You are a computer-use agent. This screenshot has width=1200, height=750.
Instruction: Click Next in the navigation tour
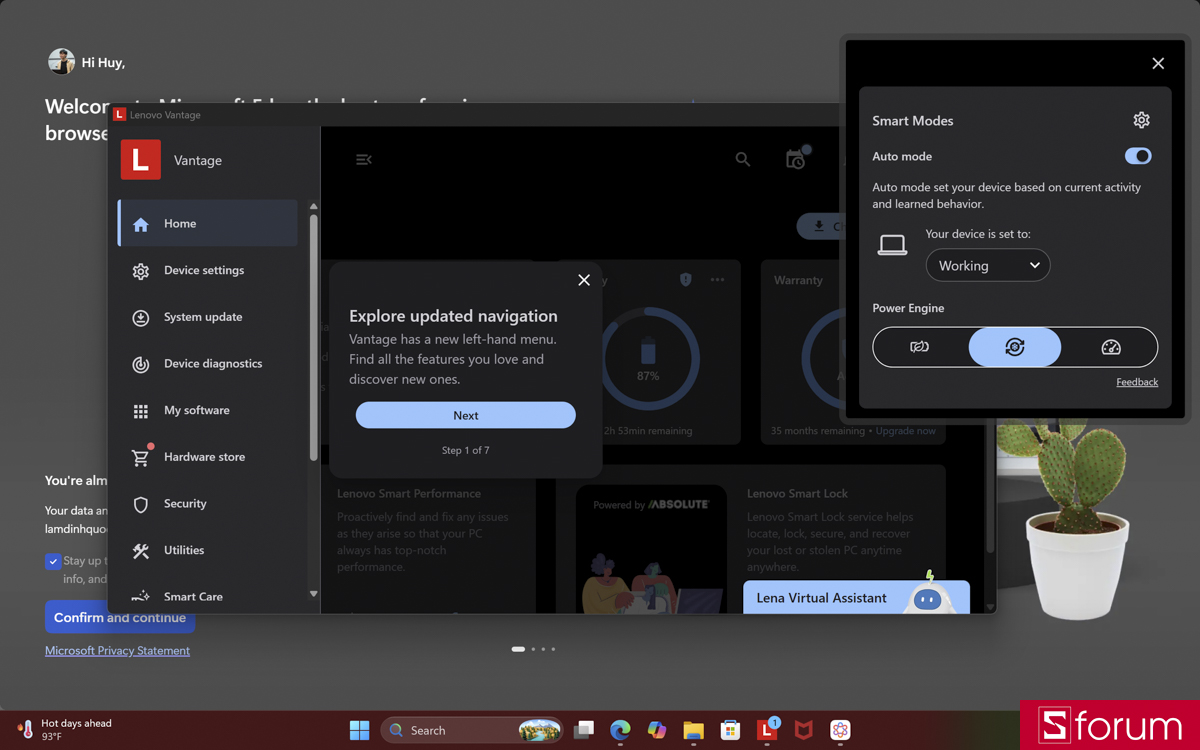(466, 415)
